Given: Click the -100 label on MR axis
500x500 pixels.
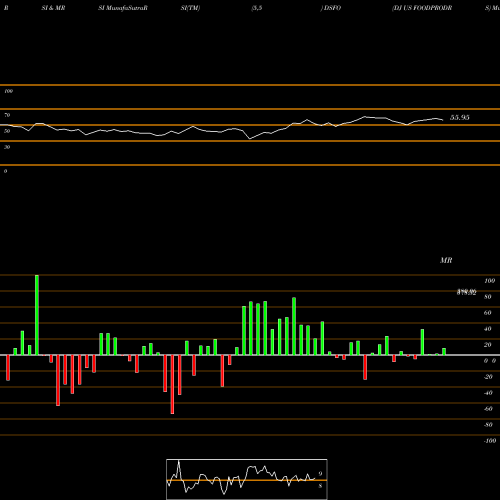Looking at the screenshot, I should point(489,441).
